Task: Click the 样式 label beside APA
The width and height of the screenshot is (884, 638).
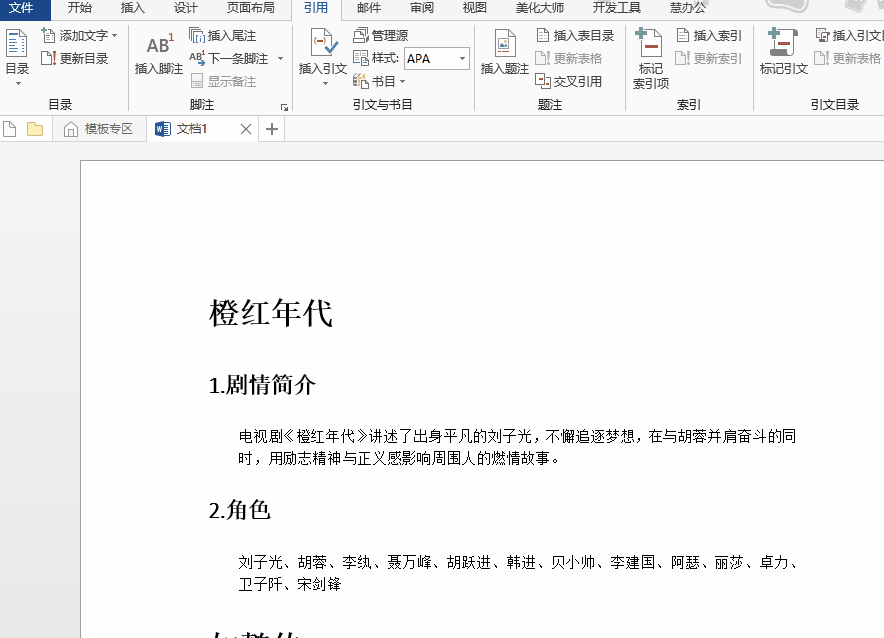Action: pyautogui.click(x=386, y=58)
